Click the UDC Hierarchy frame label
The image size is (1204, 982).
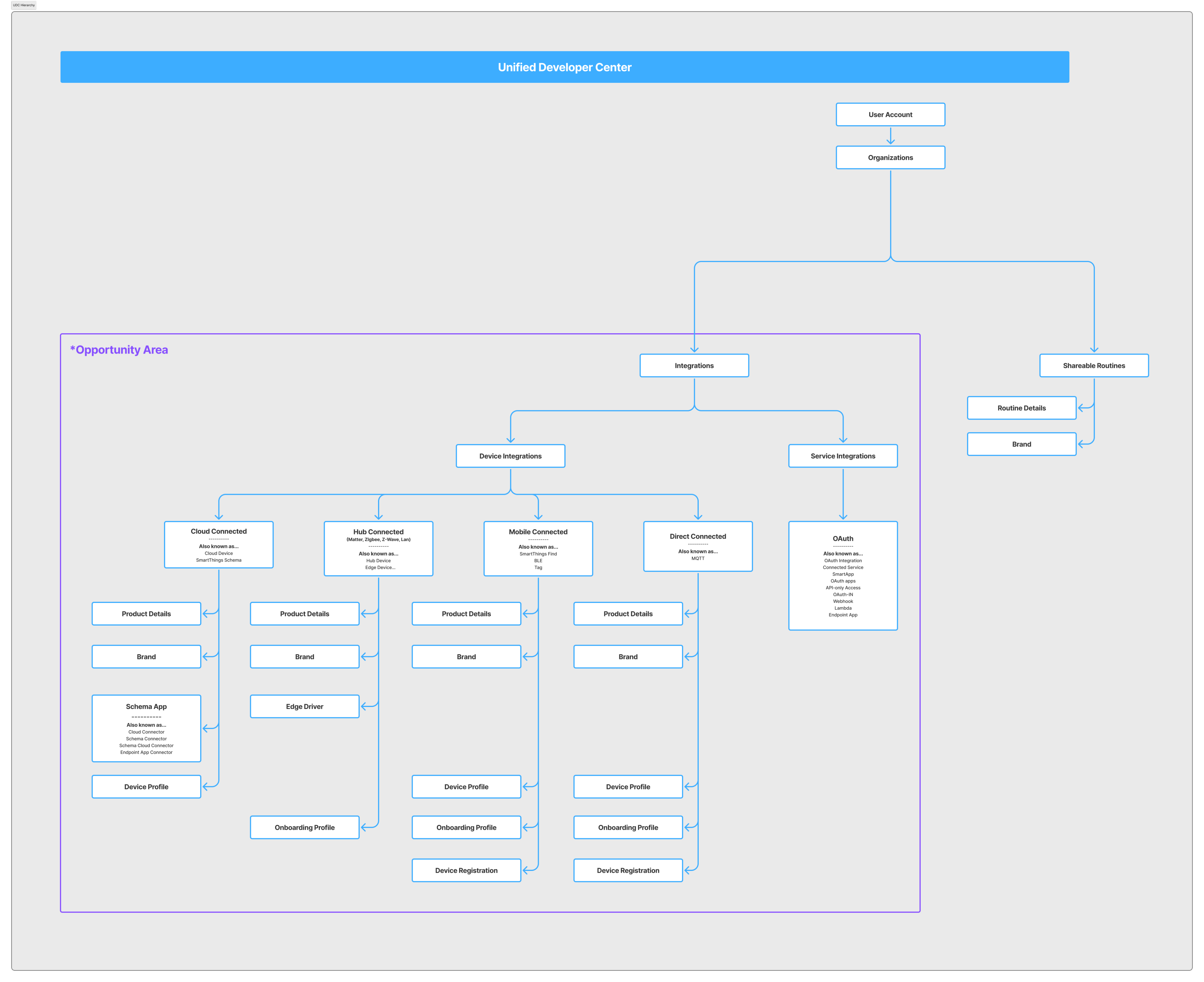coord(24,5)
